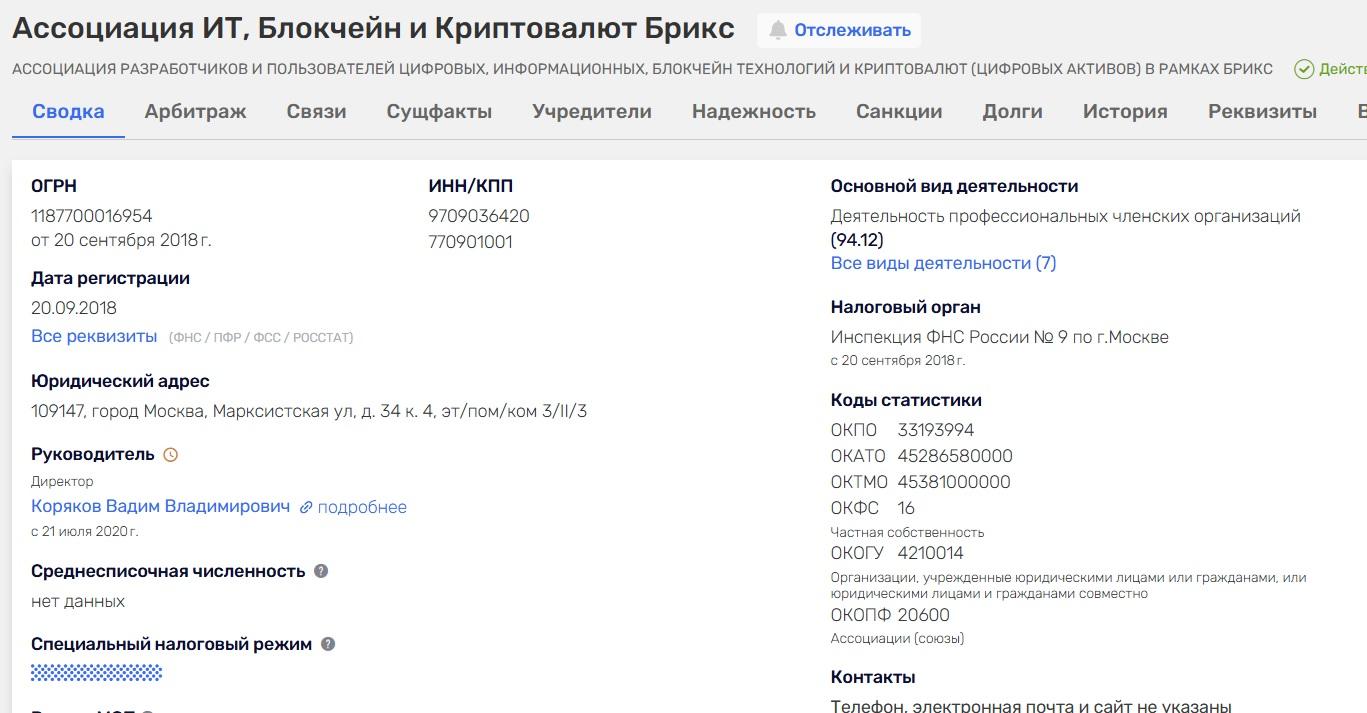
Task: Open the Санкции tab
Action: [899, 111]
